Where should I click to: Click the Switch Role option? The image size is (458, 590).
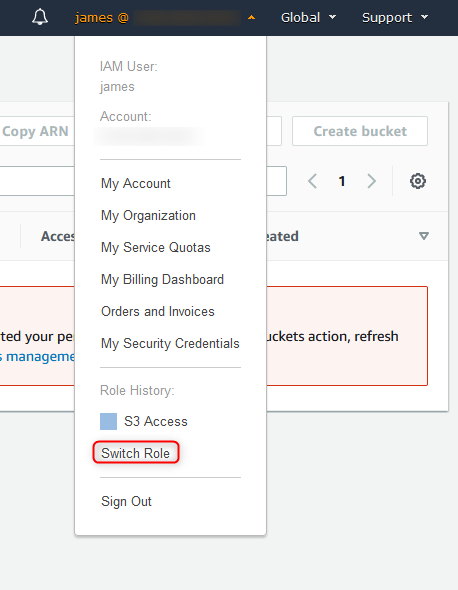(x=135, y=453)
